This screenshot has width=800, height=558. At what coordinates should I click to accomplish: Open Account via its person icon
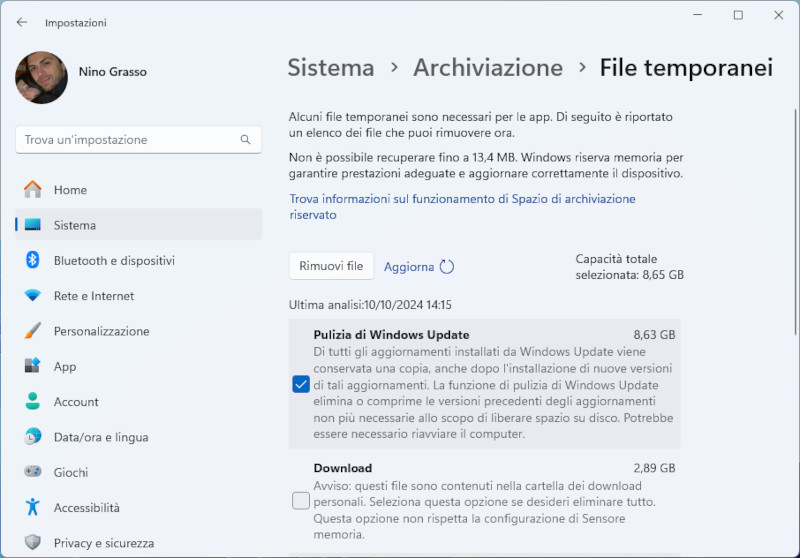coord(33,401)
